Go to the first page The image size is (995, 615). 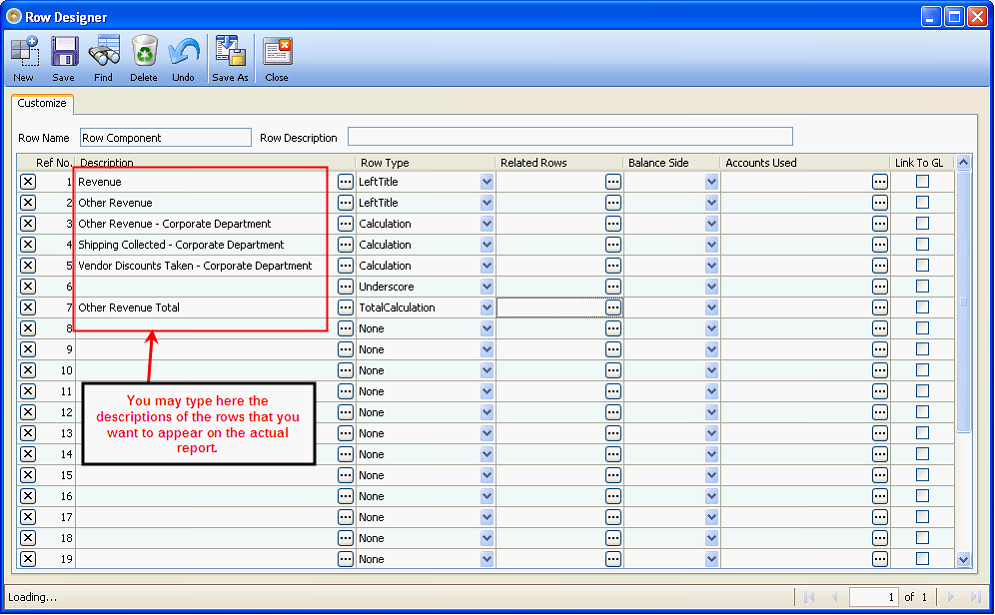point(809,597)
